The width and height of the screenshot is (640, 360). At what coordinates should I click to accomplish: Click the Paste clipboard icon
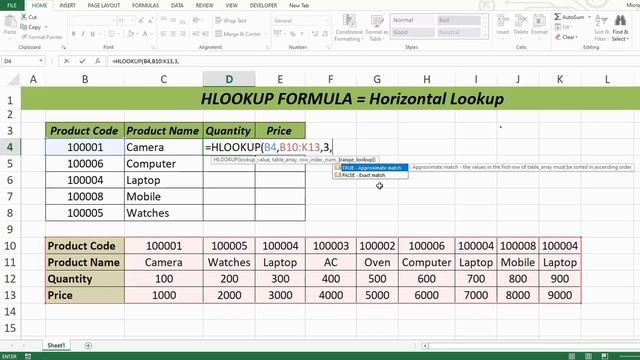[10, 21]
